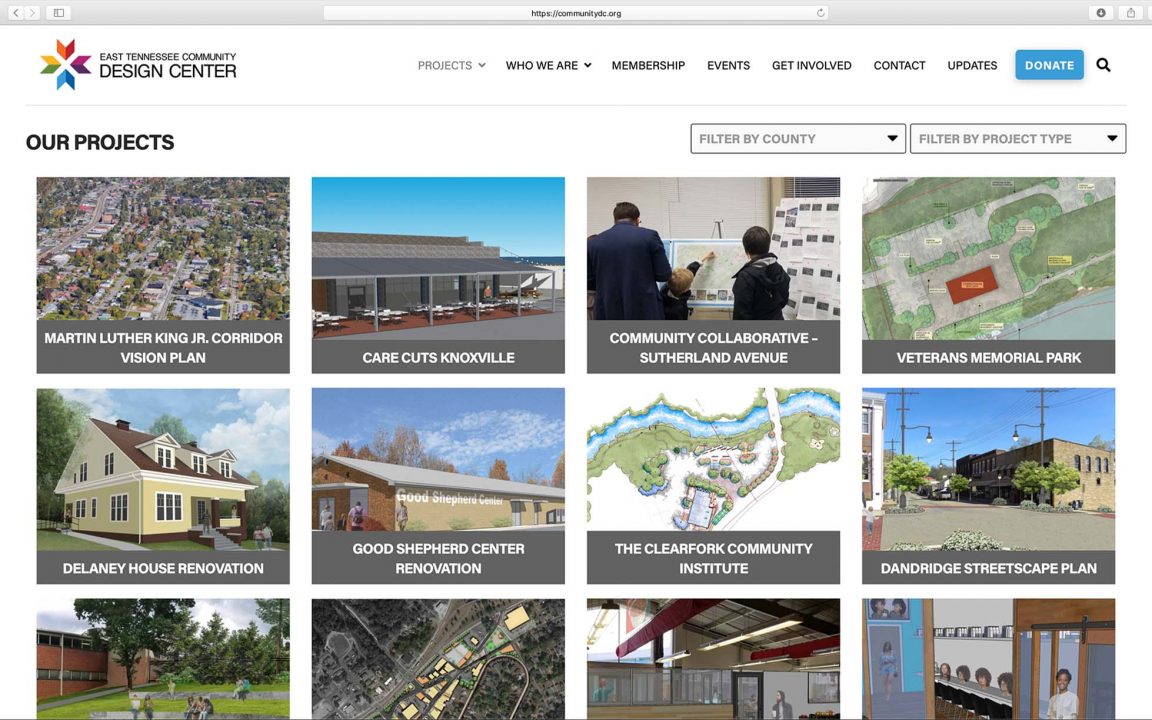This screenshot has height=720, width=1152.
Task: Open the Filter by County dropdown
Action: (x=797, y=139)
